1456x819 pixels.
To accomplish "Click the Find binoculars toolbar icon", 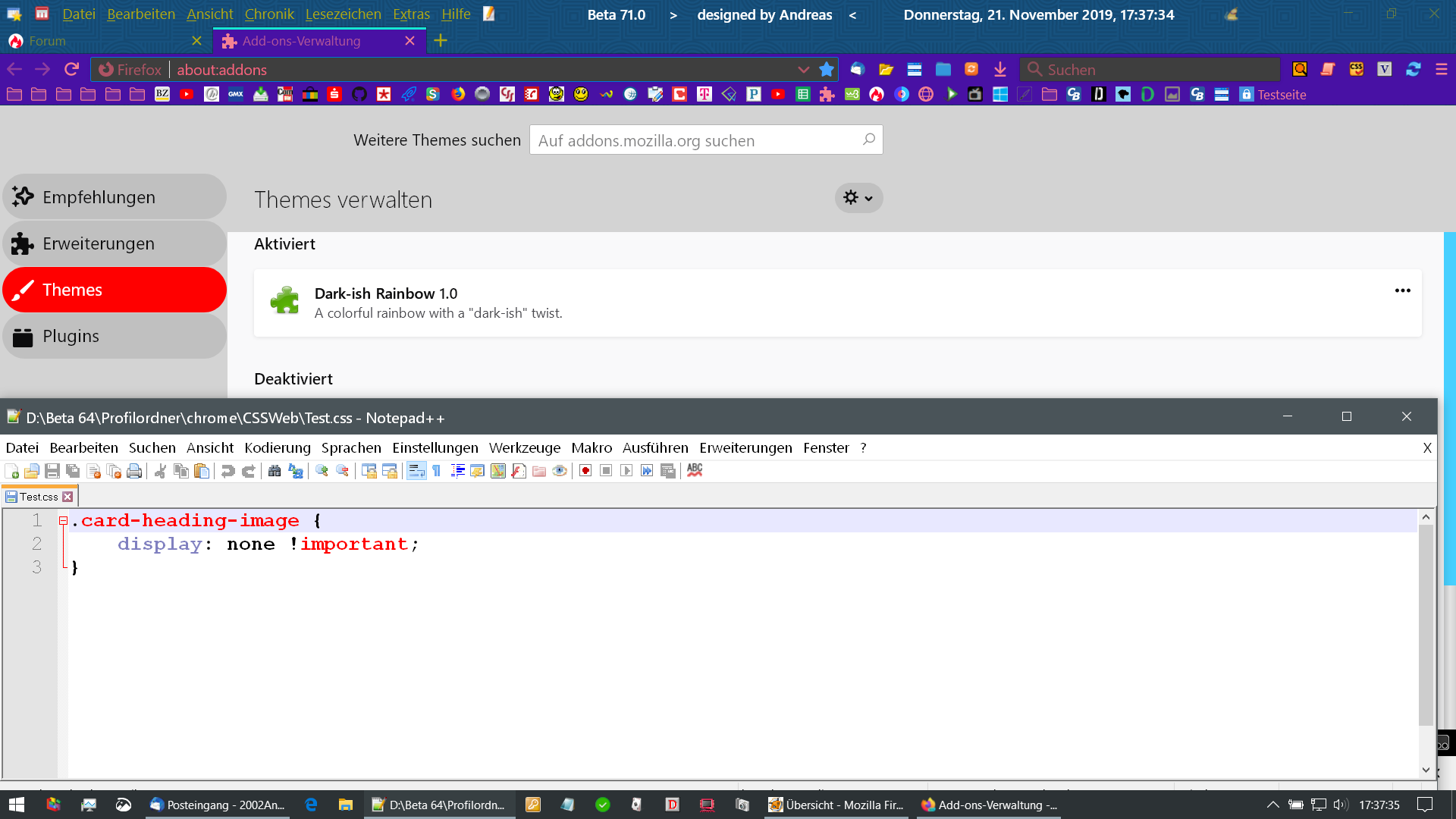I will coord(275,471).
